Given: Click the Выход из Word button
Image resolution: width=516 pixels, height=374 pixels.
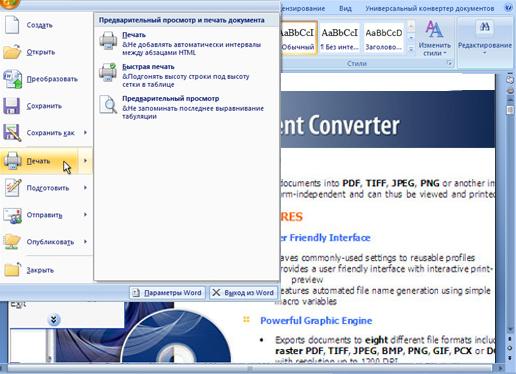Looking at the screenshot, I should (244, 293).
